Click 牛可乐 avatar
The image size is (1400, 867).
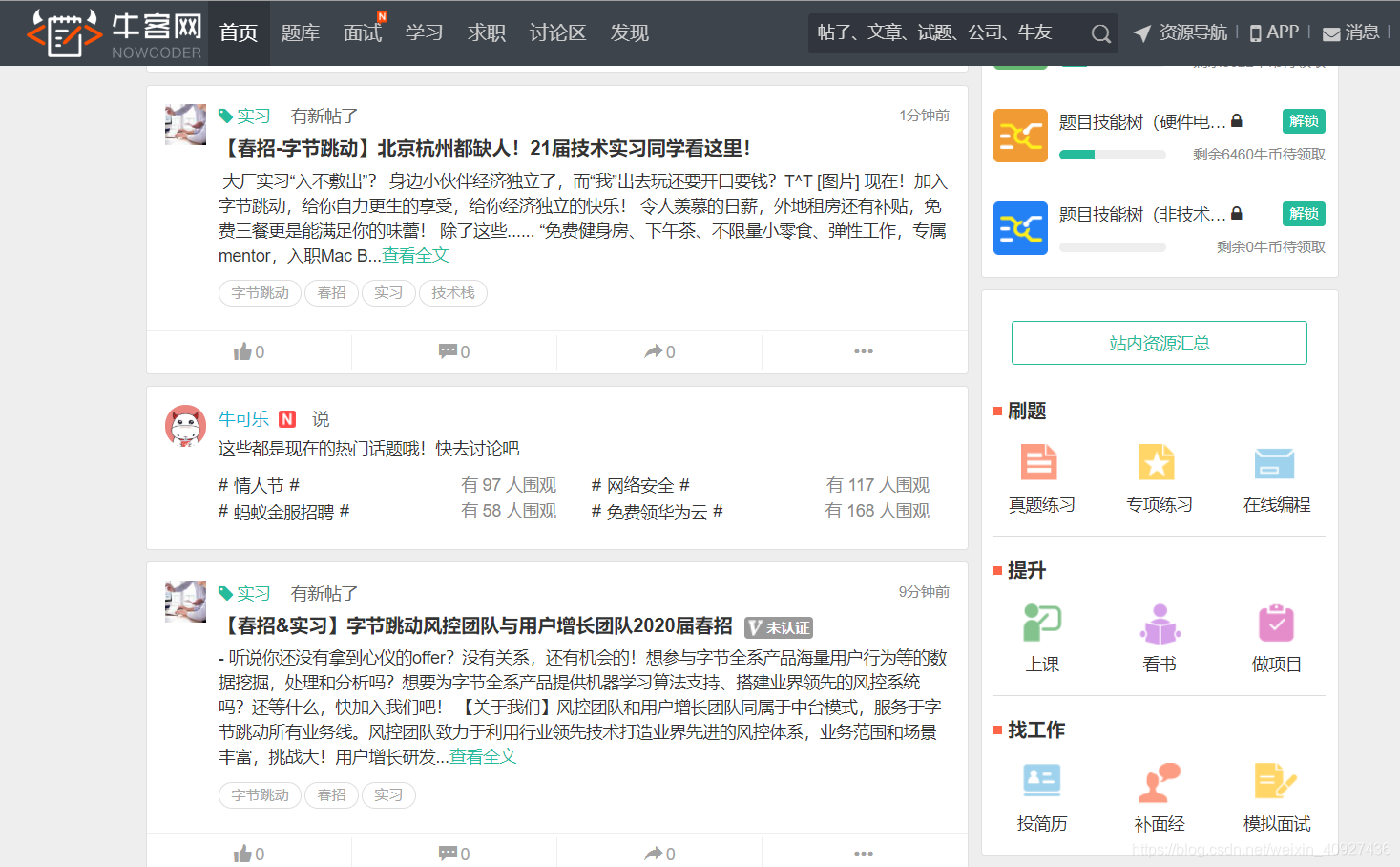coord(185,426)
